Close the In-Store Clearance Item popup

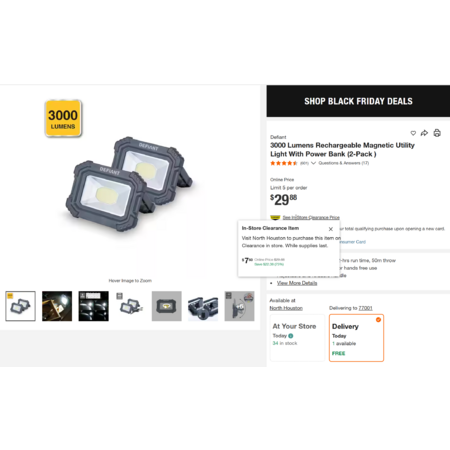(331, 229)
